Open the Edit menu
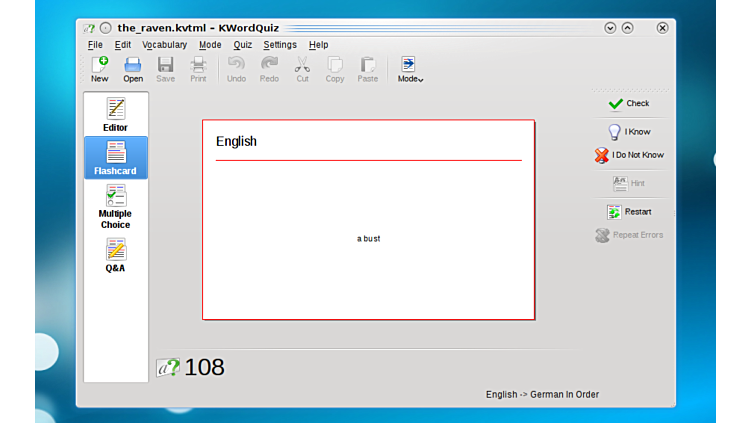Screen dimensions: 752x423 click(x=123, y=45)
